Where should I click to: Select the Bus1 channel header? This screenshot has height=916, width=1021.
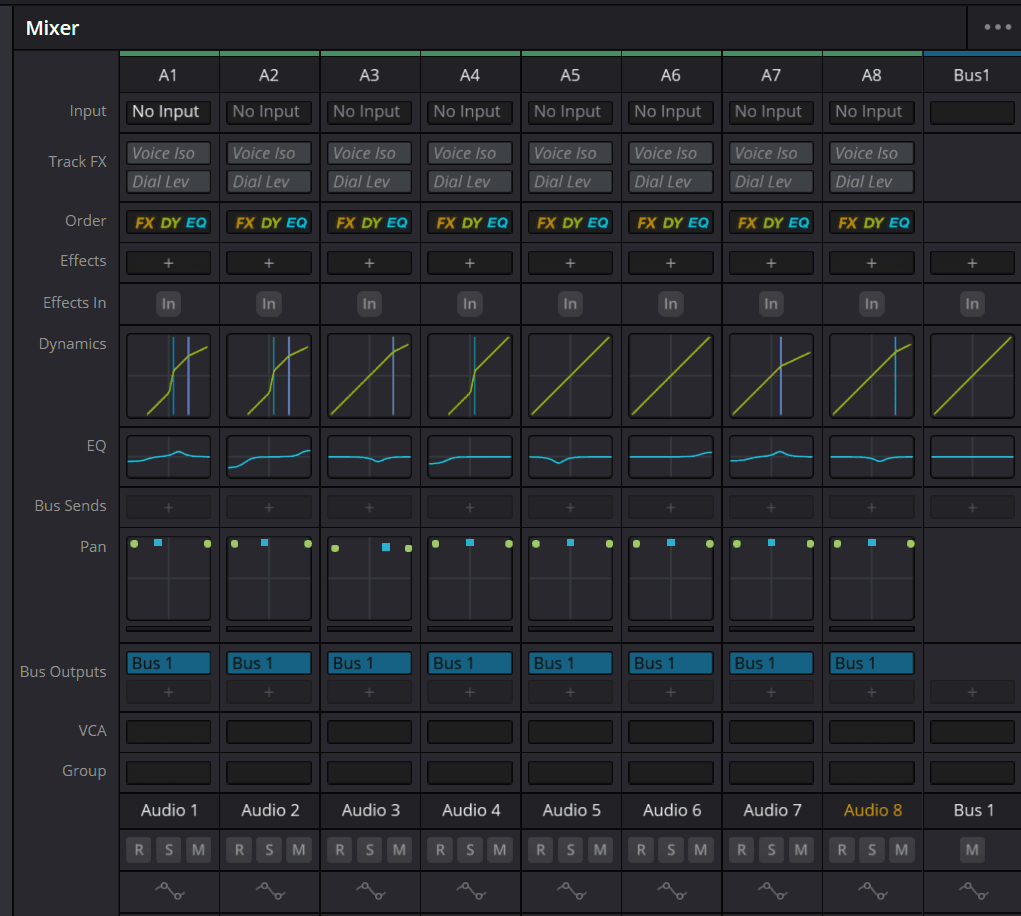point(972,75)
